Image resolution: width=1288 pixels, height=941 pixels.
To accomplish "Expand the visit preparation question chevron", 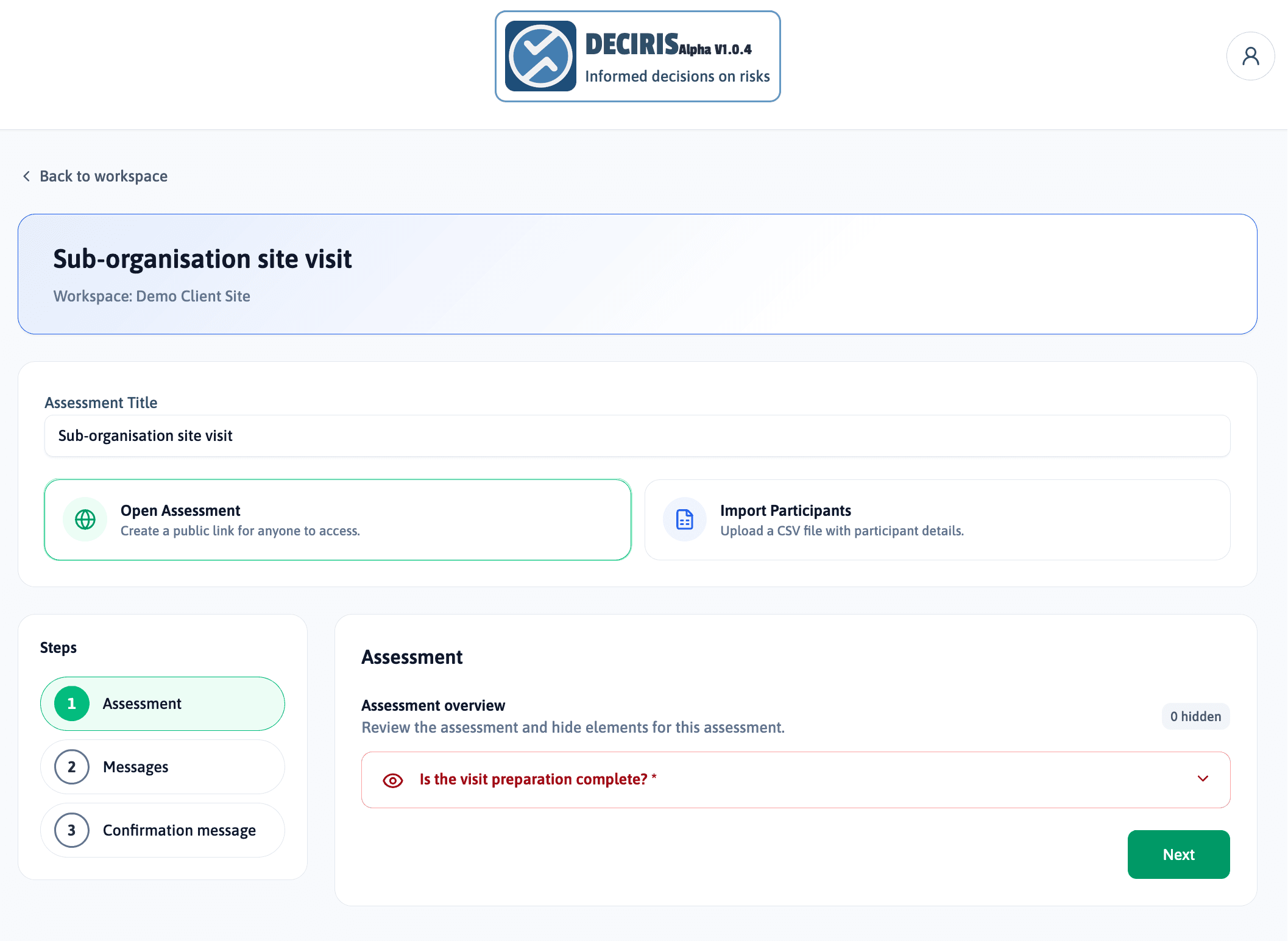I will (1203, 779).
